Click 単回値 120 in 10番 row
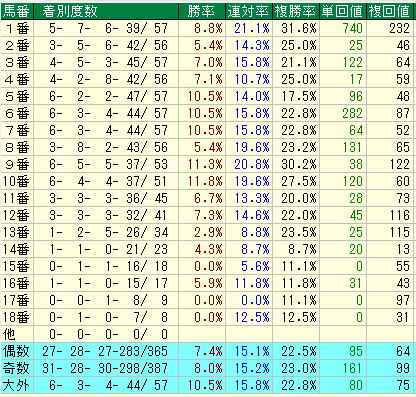This screenshot has width=416, height=397. coord(353,182)
